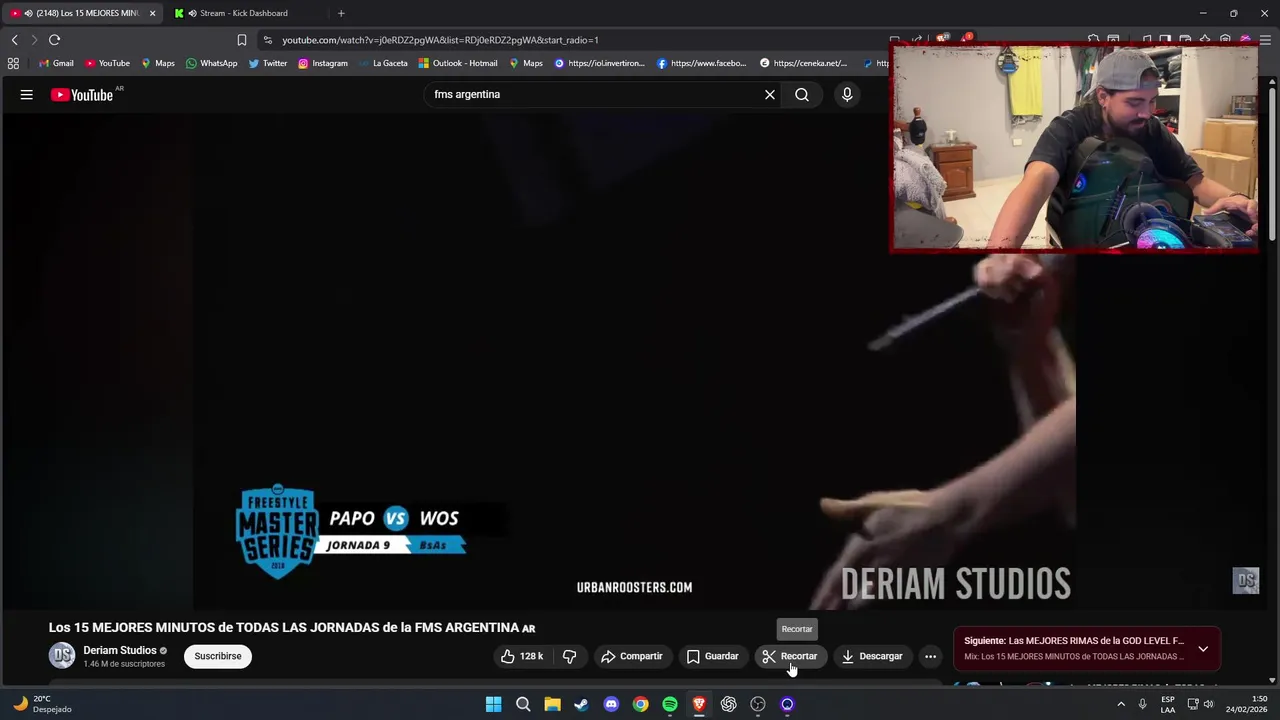Click the DS watermark in video corner
Image resolution: width=1280 pixels, height=720 pixels.
(1245, 580)
